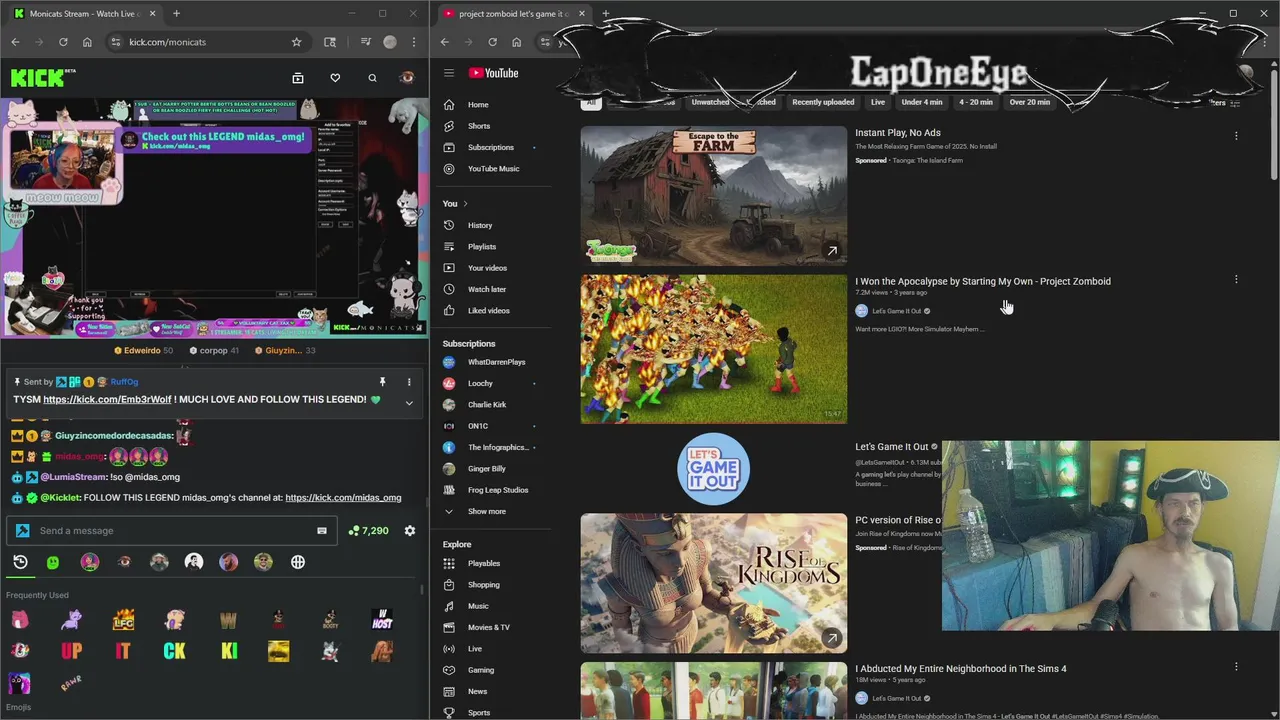The image size is (1280, 720).
Task: Select the Unwatched filter chip
Action: point(710,102)
